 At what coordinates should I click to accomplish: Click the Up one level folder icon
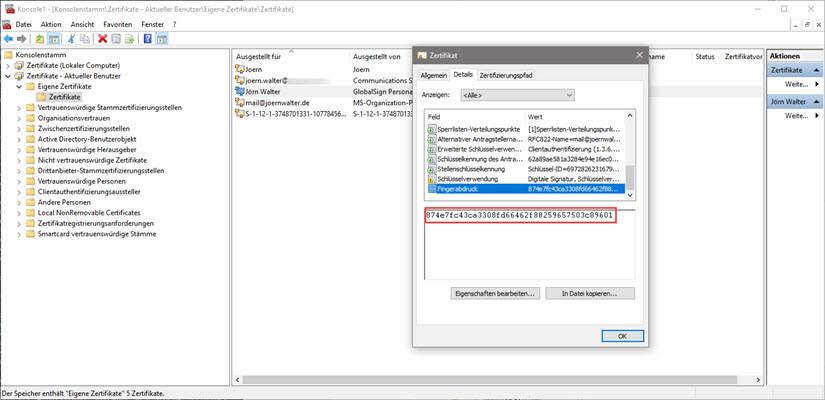click(40, 38)
